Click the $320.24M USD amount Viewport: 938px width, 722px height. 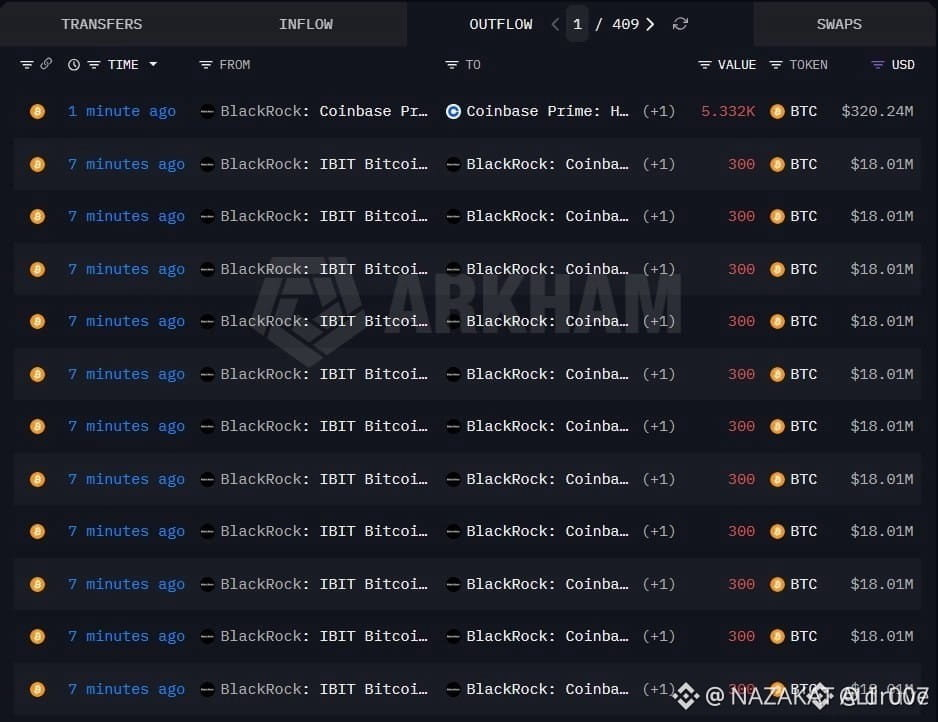coord(877,111)
